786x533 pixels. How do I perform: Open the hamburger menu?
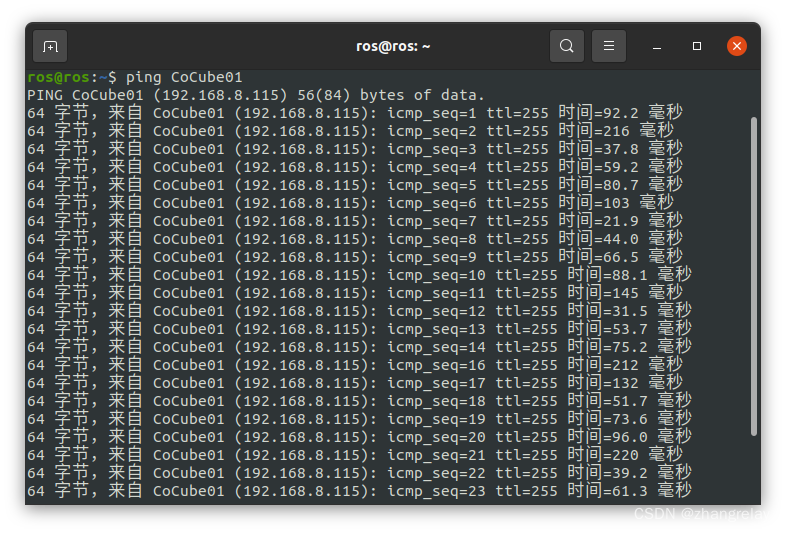click(609, 46)
